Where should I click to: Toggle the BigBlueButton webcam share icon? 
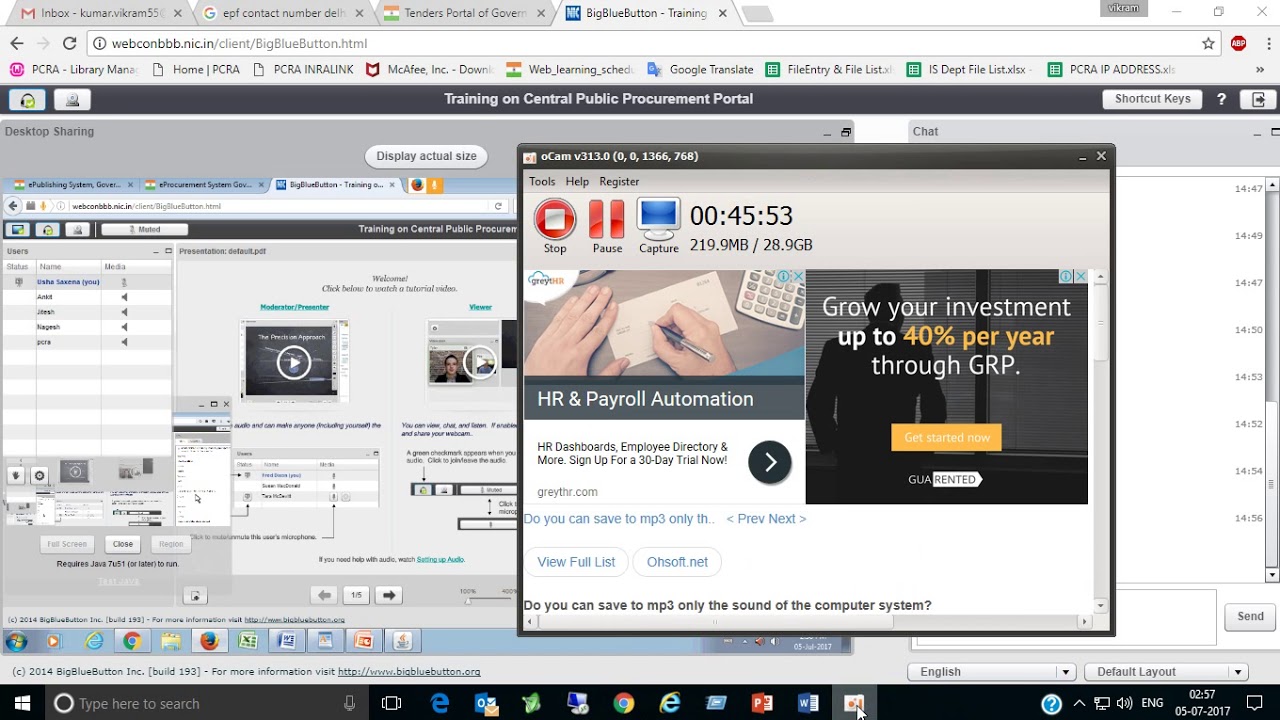coord(72,100)
